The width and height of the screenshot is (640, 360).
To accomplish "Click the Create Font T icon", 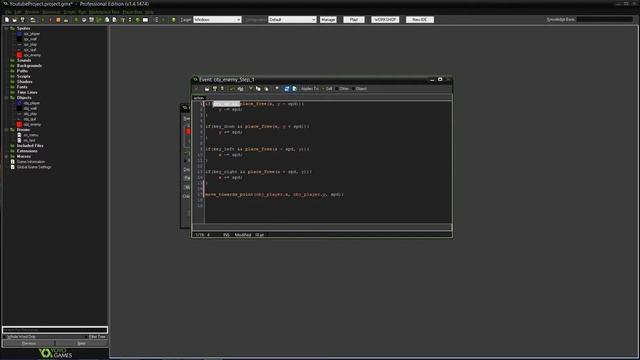I will click(x=123, y=20).
